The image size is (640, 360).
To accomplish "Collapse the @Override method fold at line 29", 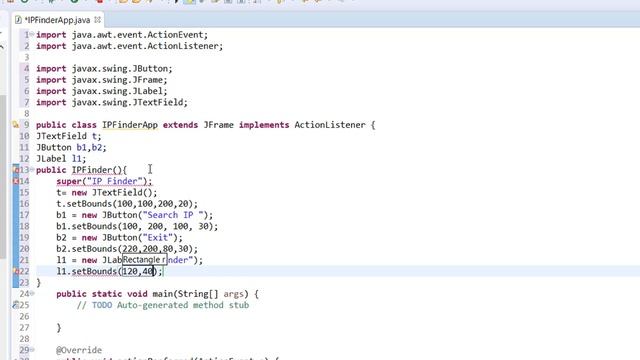I will [32, 349].
